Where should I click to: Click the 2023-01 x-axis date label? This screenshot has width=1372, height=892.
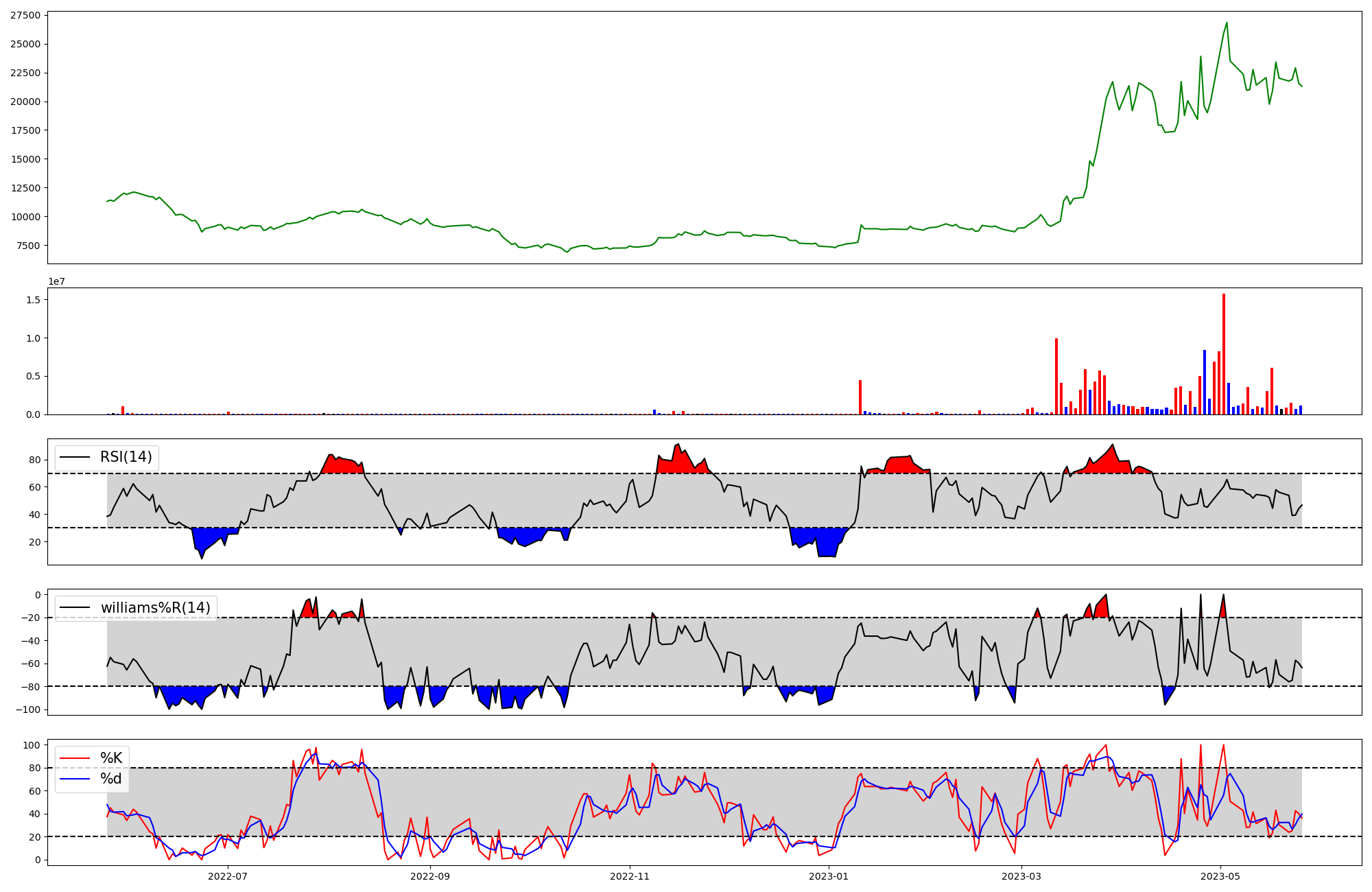pyautogui.click(x=829, y=876)
